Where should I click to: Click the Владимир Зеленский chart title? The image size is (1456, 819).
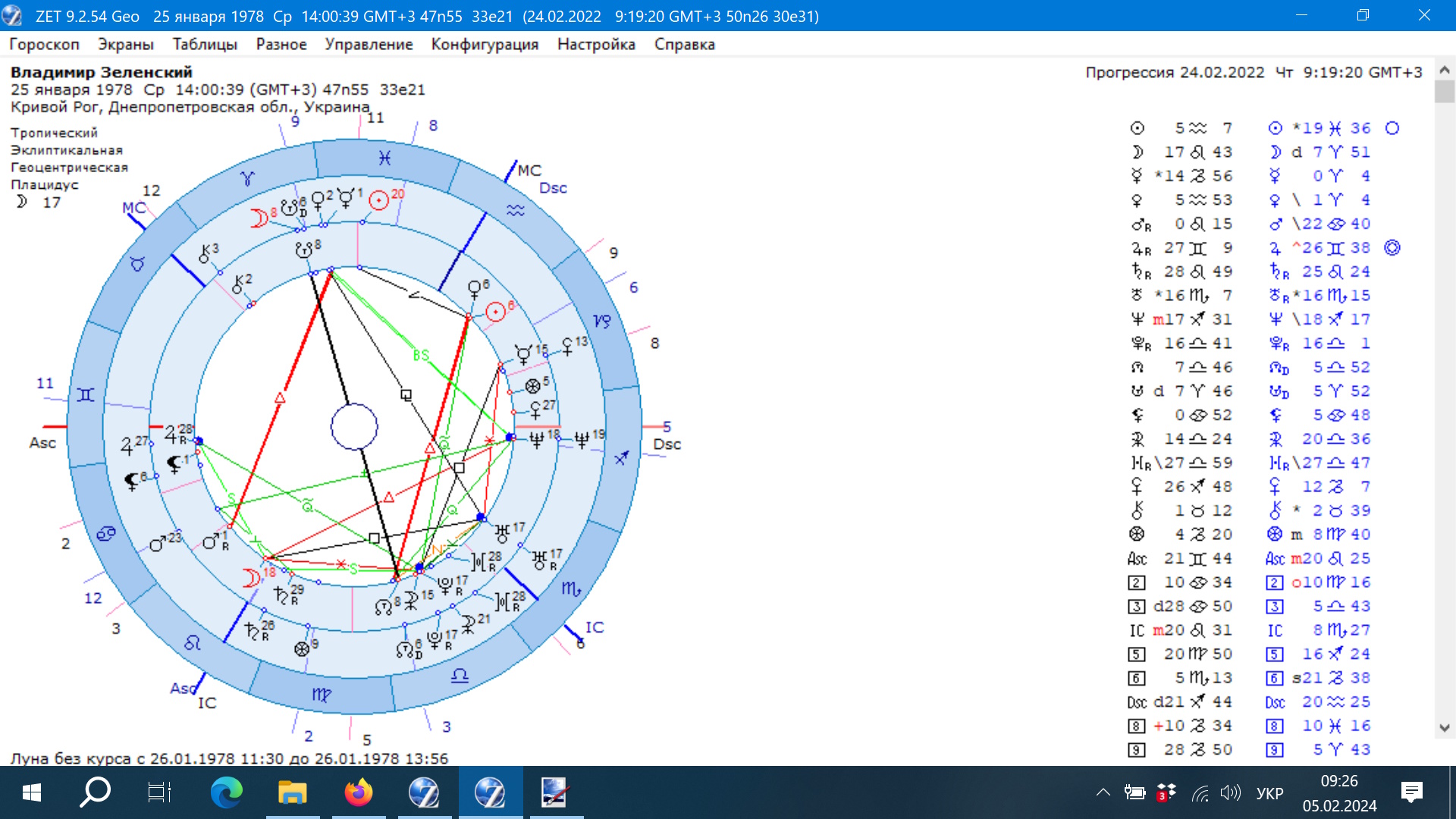(x=102, y=72)
